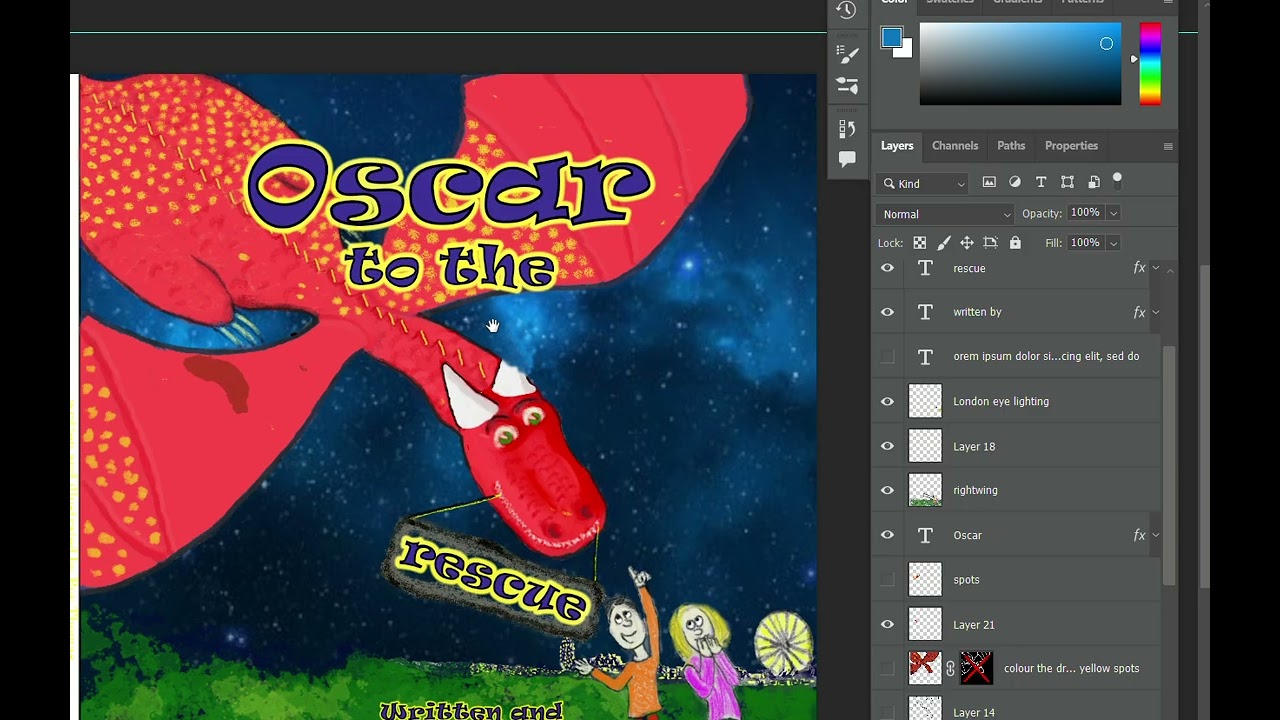Click mask link chain on colour the dr layer
The width and height of the screenshot is (1280, 720).
point(950,668)
